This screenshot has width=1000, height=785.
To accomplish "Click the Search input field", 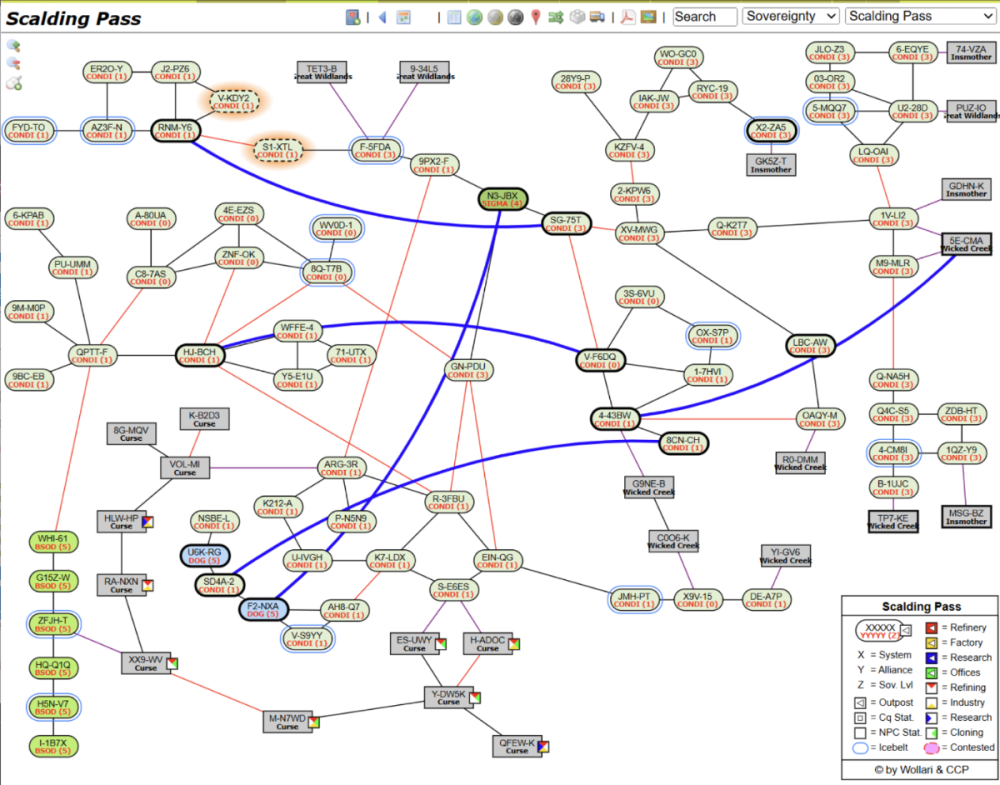I will coord(703,16).
